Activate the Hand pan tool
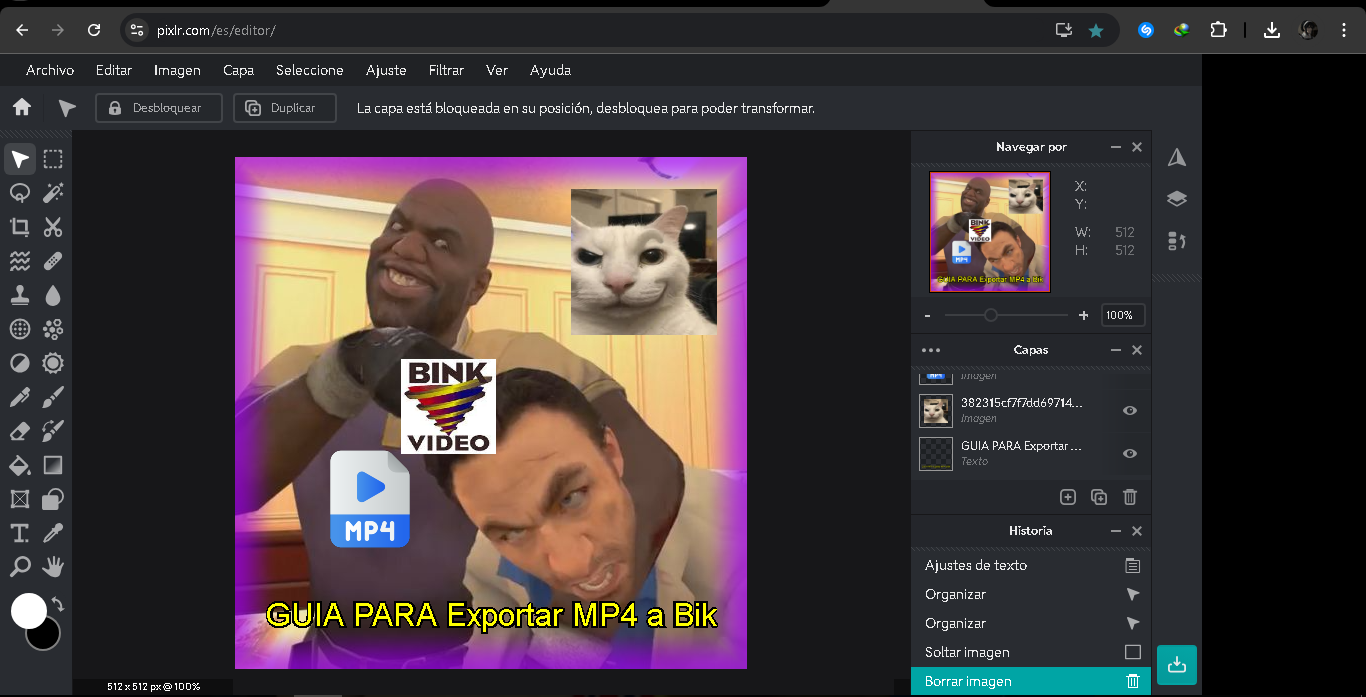Screen dimensions: 1366x697 [53, 567]
